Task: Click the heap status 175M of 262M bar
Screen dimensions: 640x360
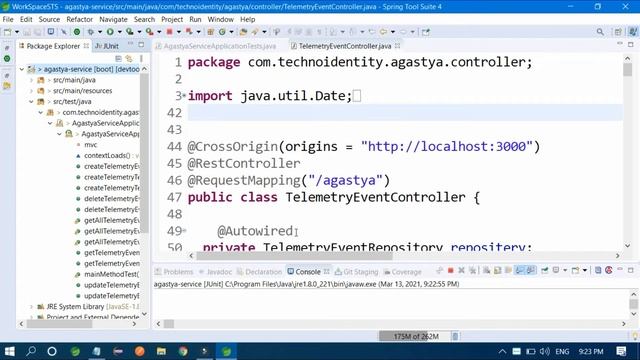Action: coord(414,336)
